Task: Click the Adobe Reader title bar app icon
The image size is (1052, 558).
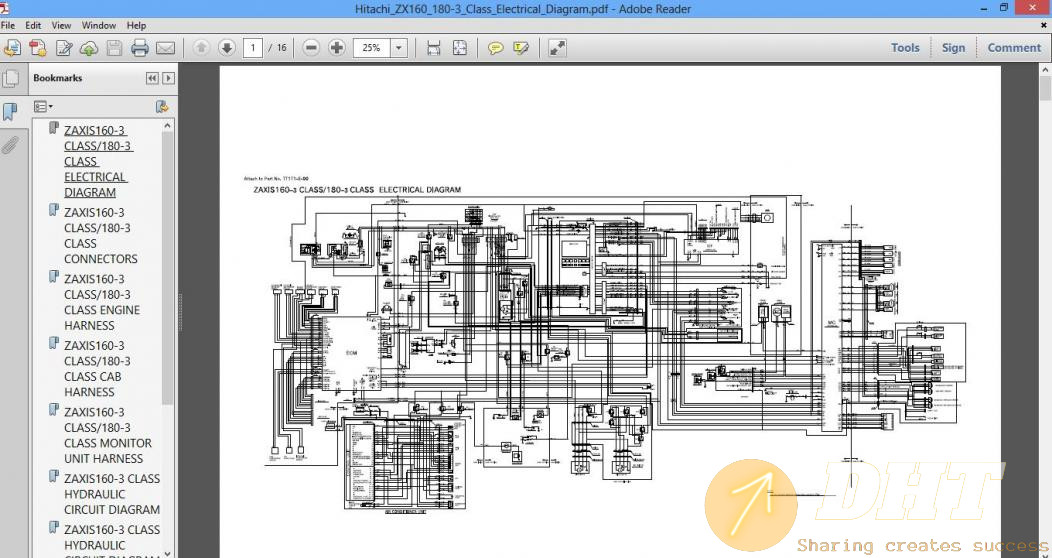Action: pos(4,8)
